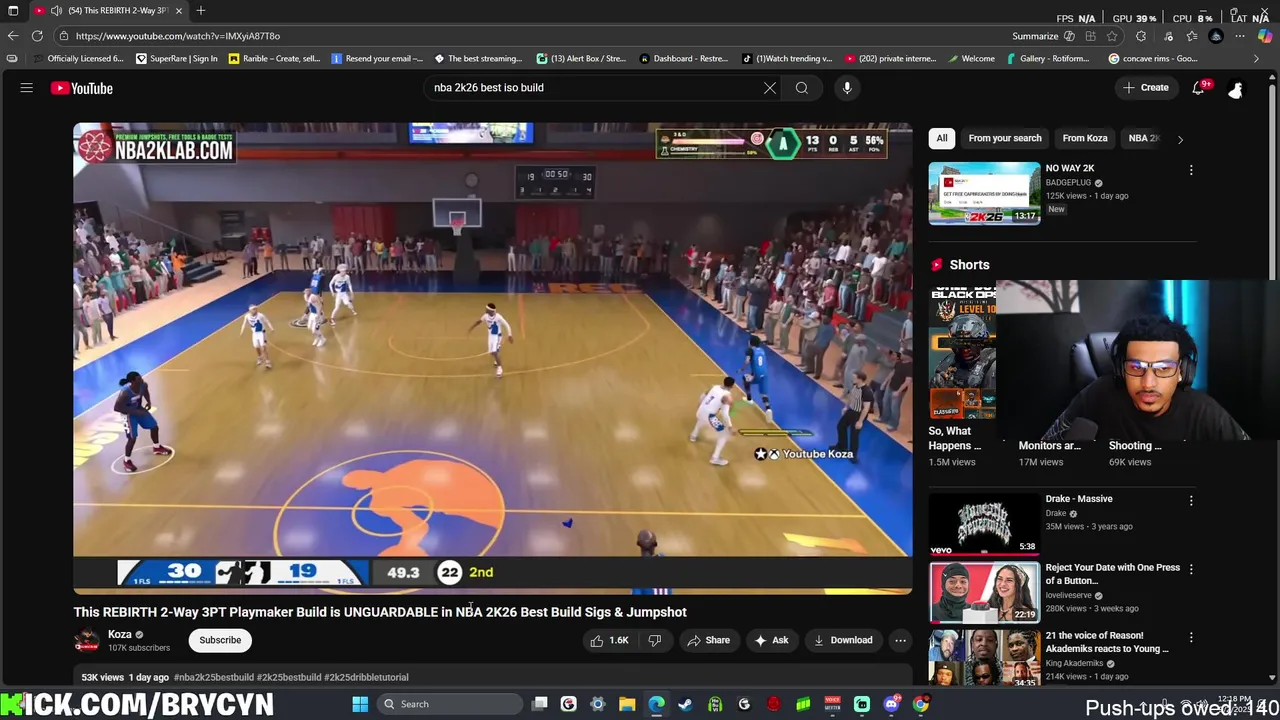Open YouTube notifications bell

pyautogui.click(x=1199, y=88)
